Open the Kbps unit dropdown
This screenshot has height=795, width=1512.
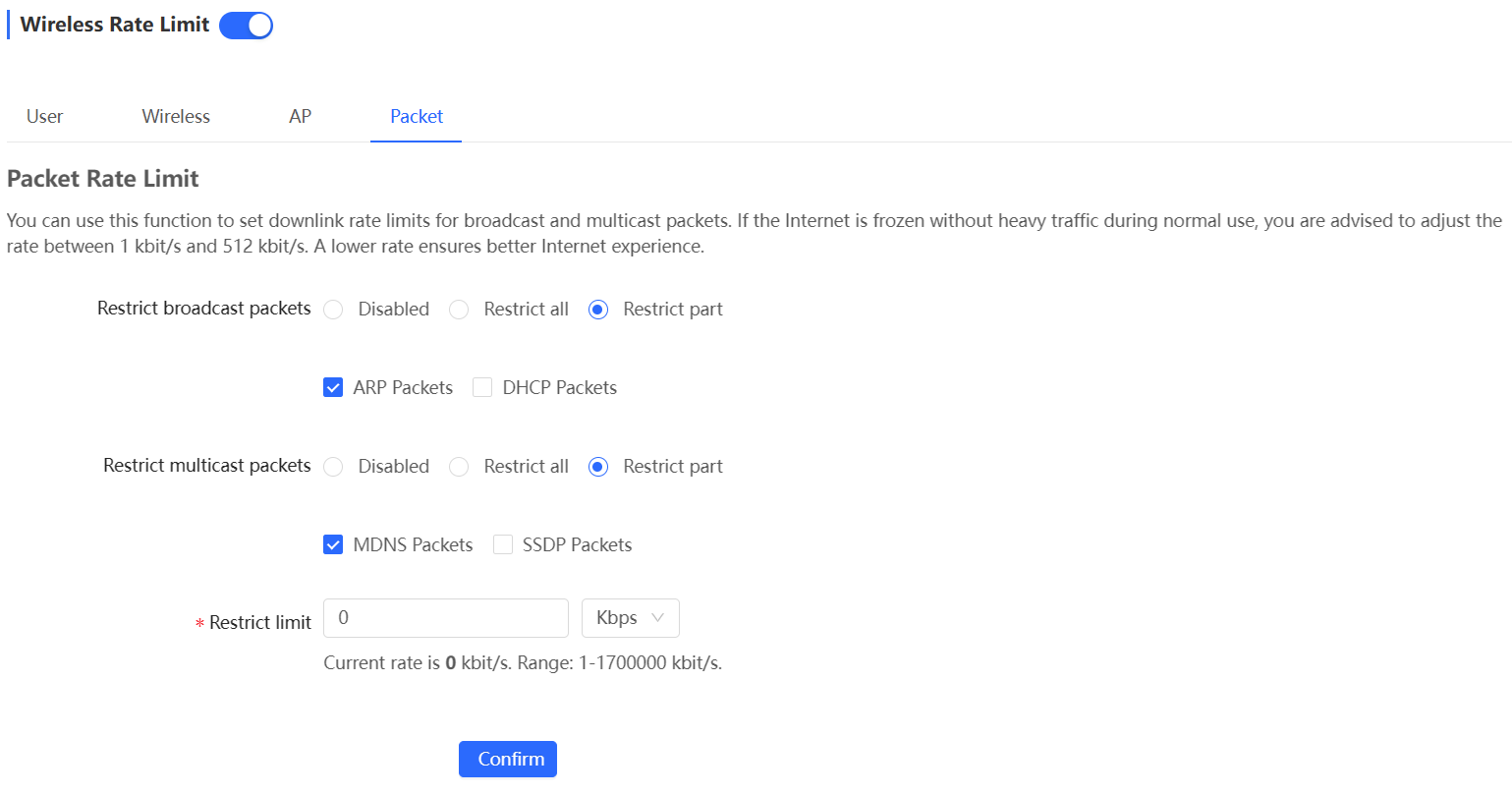[x=630, y=617]
